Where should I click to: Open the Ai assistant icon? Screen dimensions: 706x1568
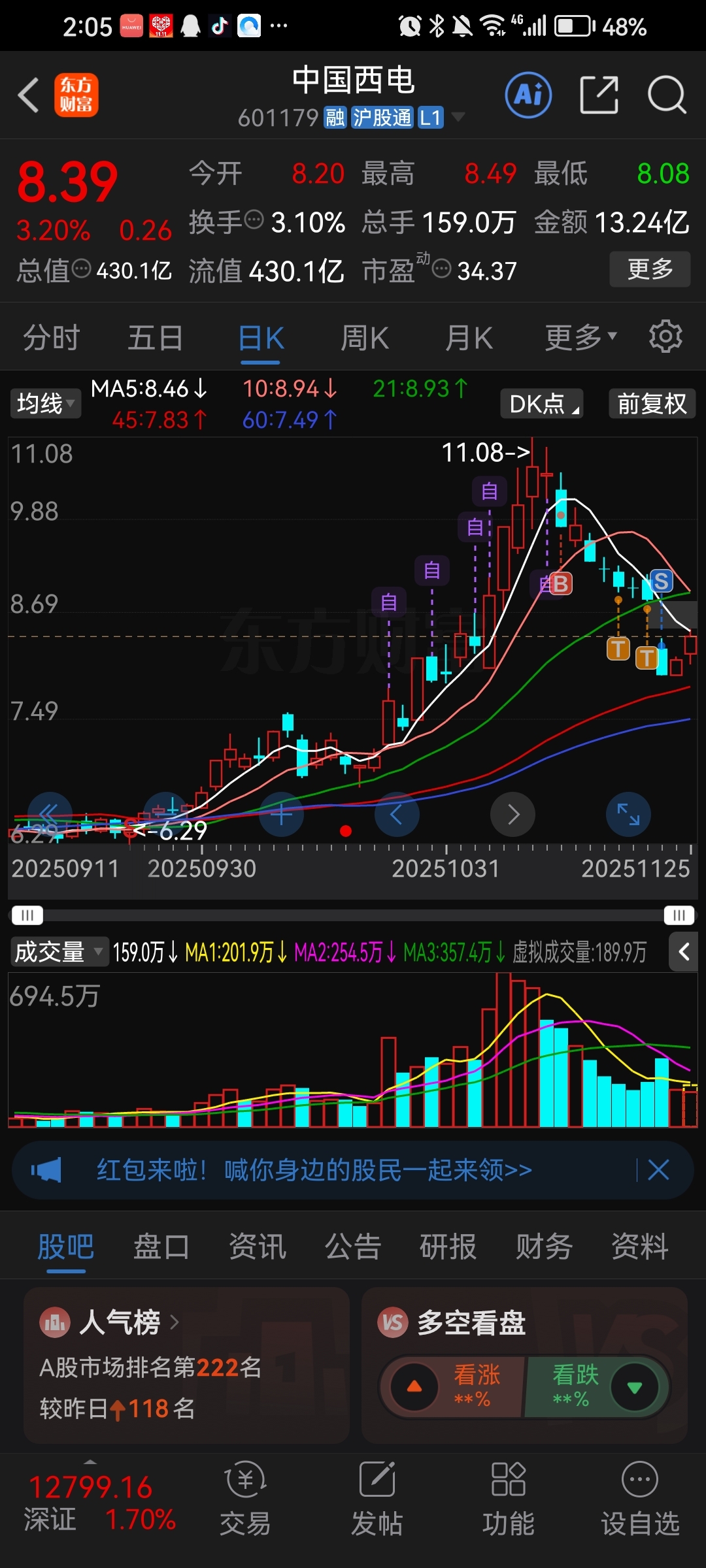click(x=528, y=95)
